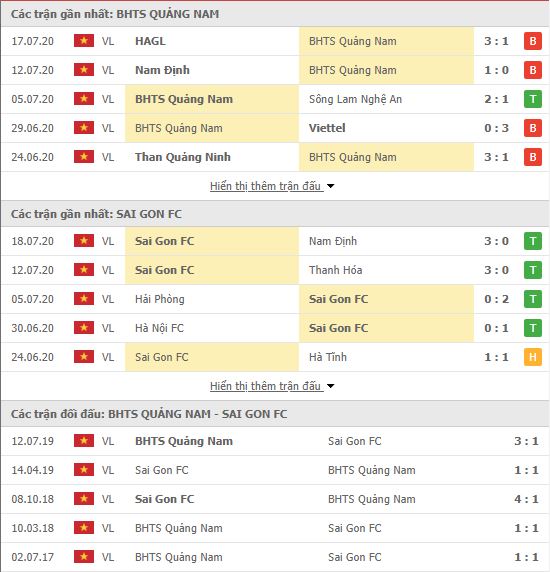
Task: Click the T result badge on Hải Phòng row
Action: coord(532,299)
